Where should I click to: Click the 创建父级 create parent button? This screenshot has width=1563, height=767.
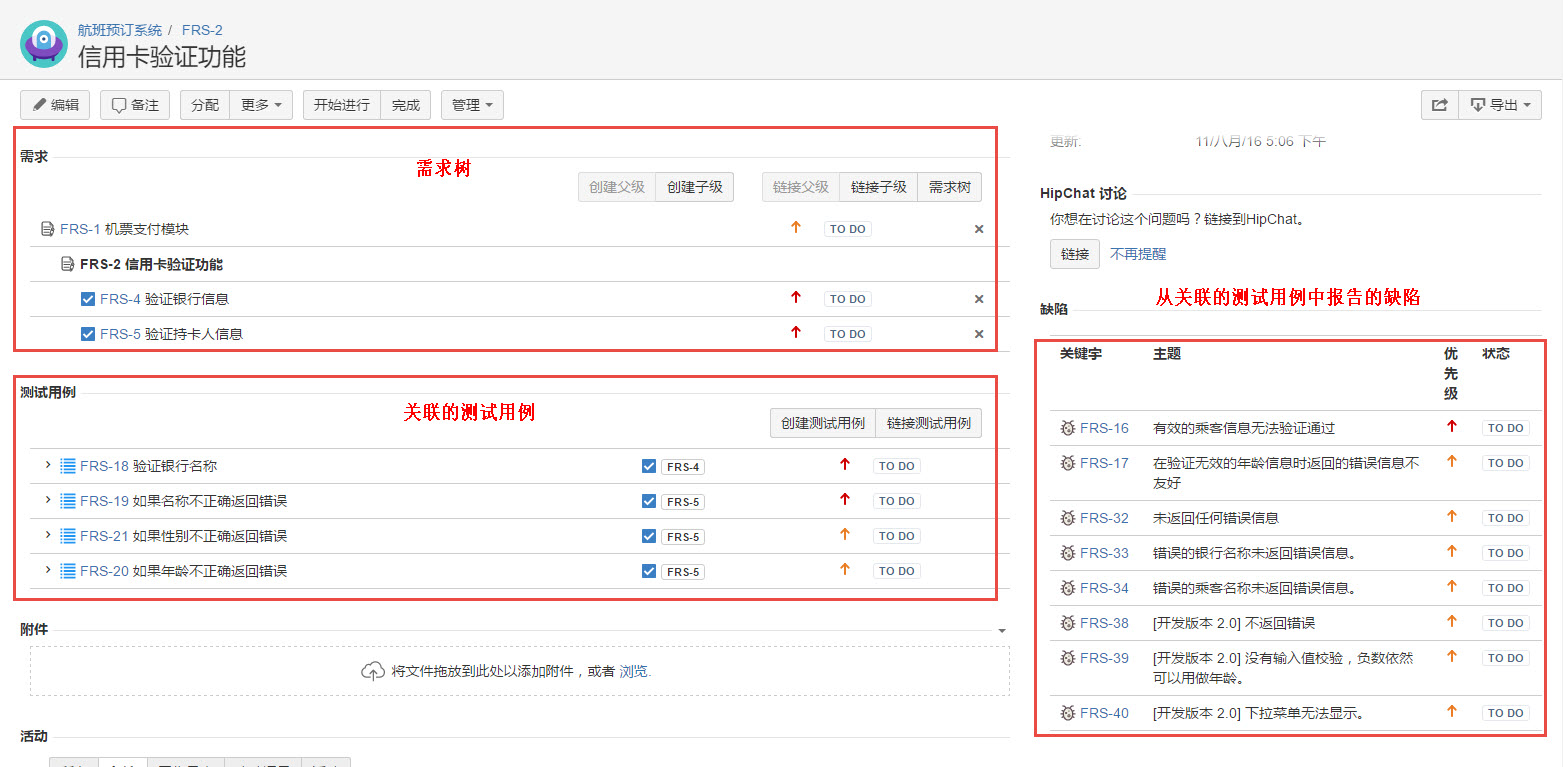point(617,187)
